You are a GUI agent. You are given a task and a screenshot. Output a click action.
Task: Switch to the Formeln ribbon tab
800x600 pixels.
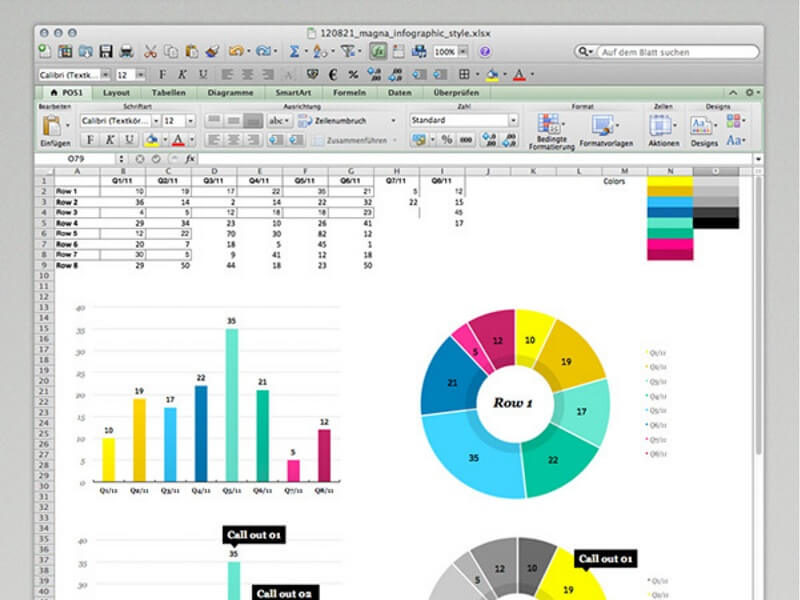(x=349, y=92)
